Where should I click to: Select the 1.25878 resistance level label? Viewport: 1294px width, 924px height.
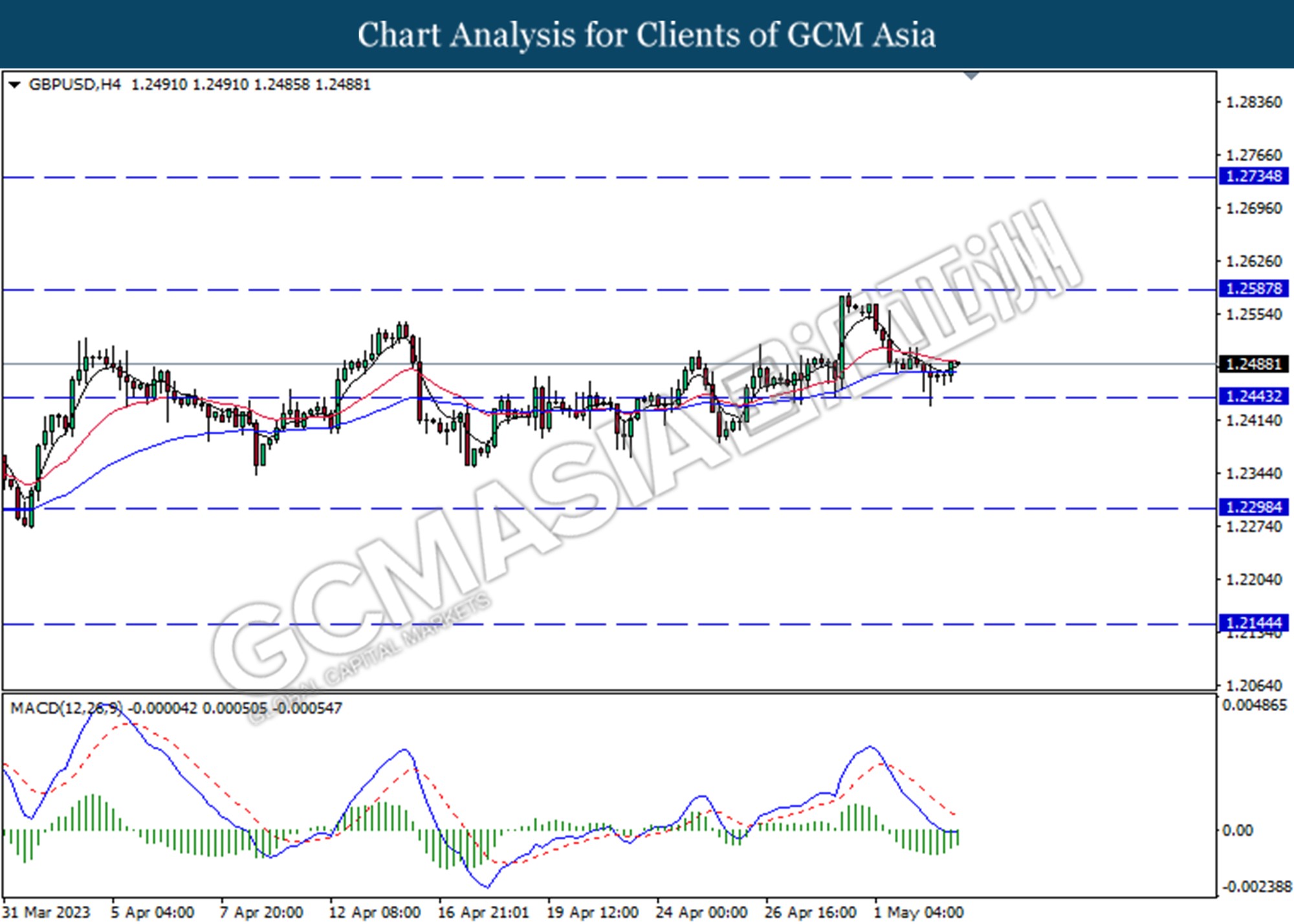point(1253,289)
